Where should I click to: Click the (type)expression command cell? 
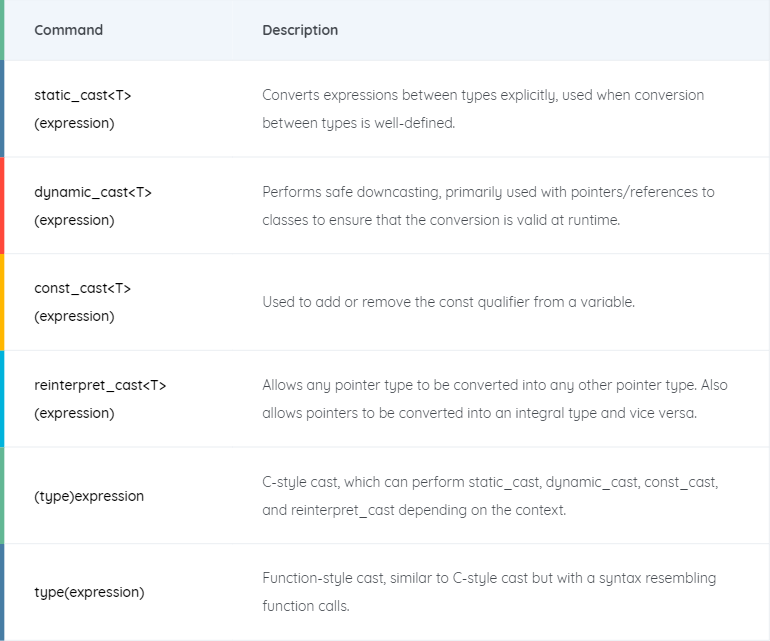click(x=89, y=496)
